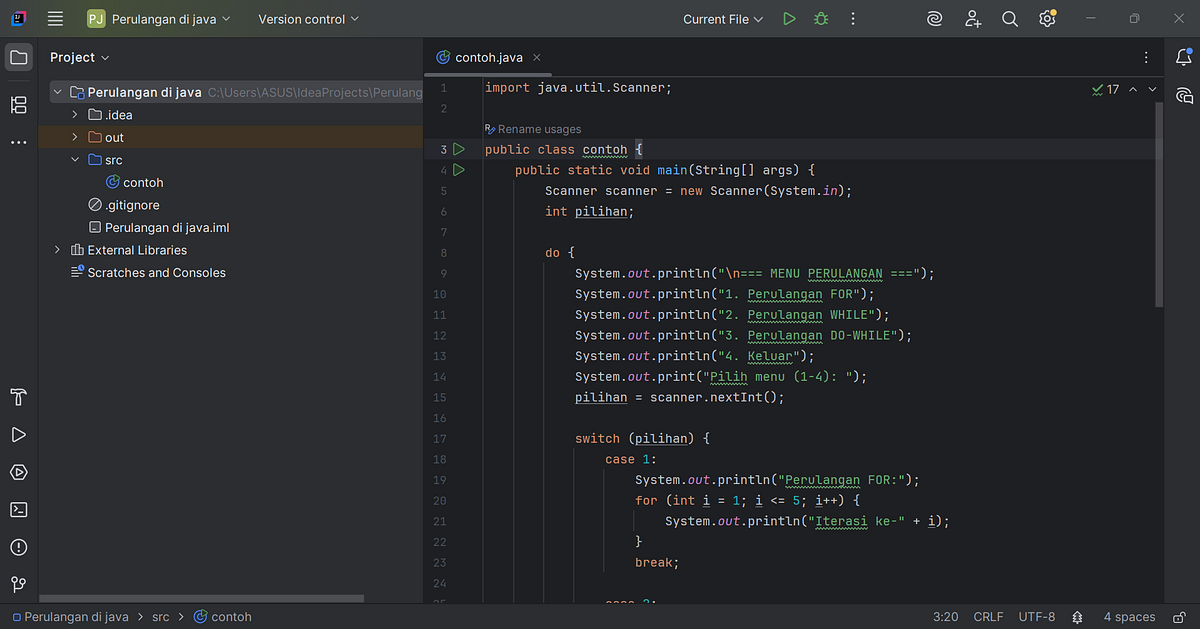Expand the .idea folder
This screenshot has width=1200, height=629.
73,114
